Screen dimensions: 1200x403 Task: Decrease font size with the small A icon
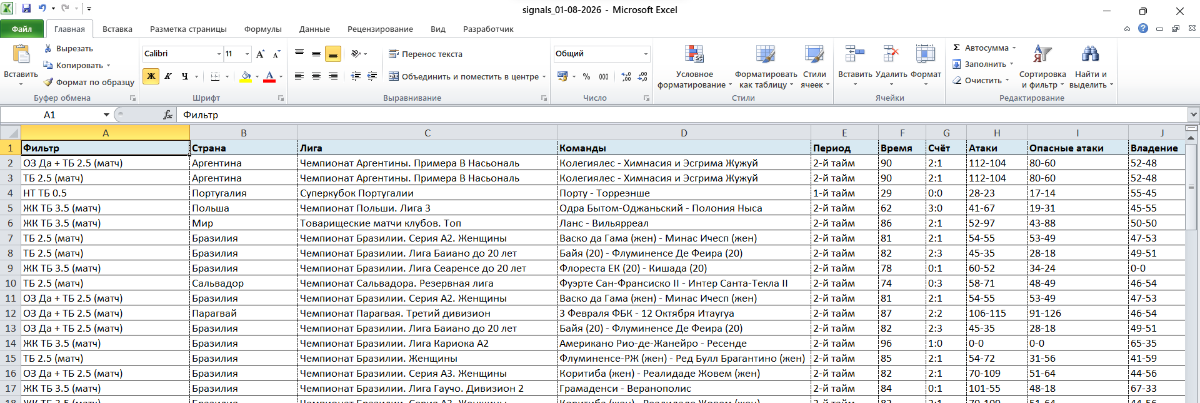276,53
